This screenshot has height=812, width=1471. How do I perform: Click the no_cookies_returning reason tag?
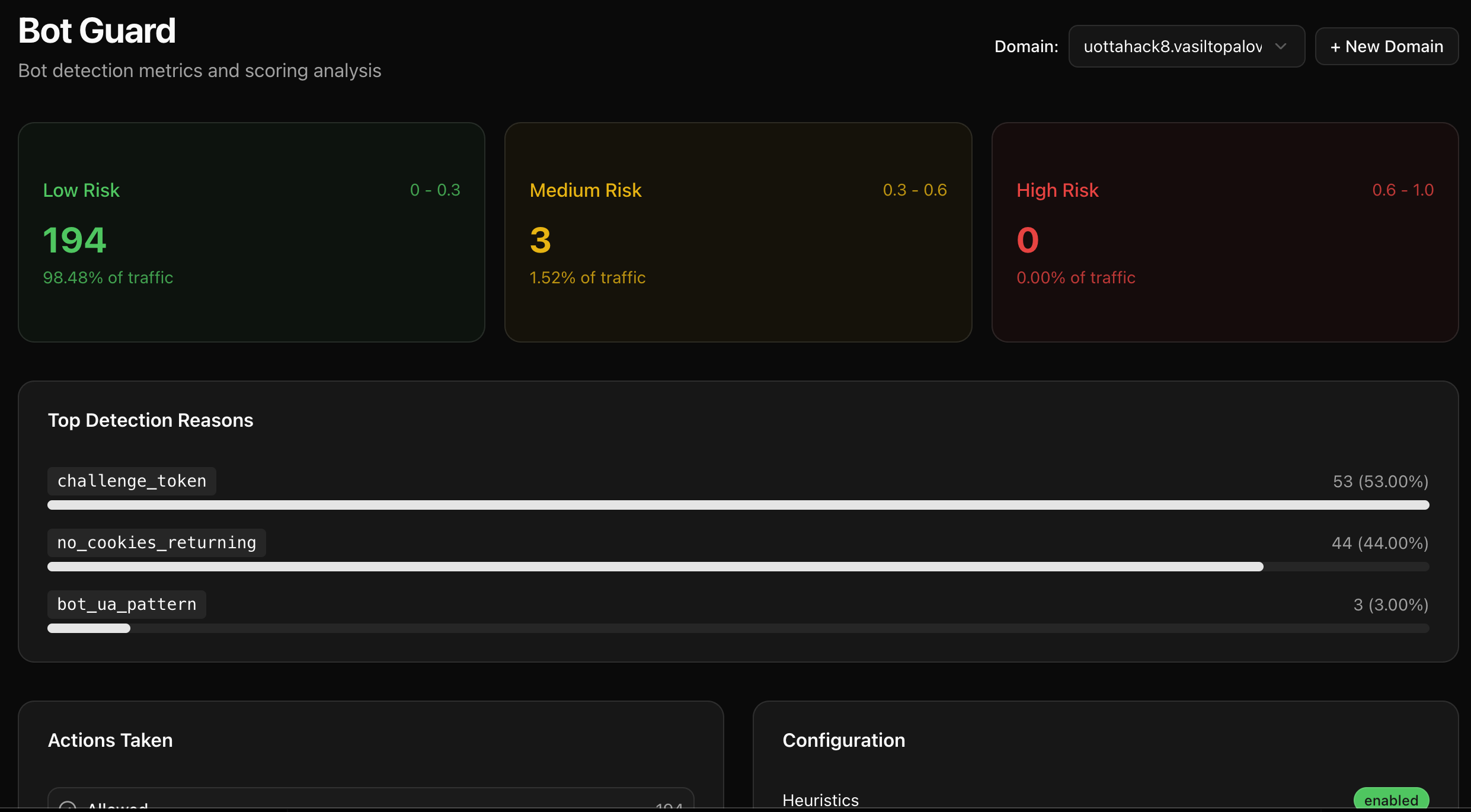[156, 542]
